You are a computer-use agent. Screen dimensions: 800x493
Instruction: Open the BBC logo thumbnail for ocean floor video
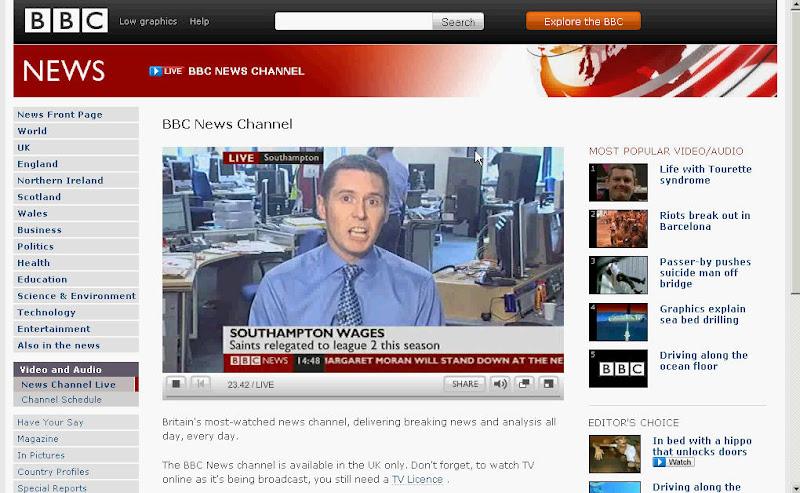tap(618, 368)
